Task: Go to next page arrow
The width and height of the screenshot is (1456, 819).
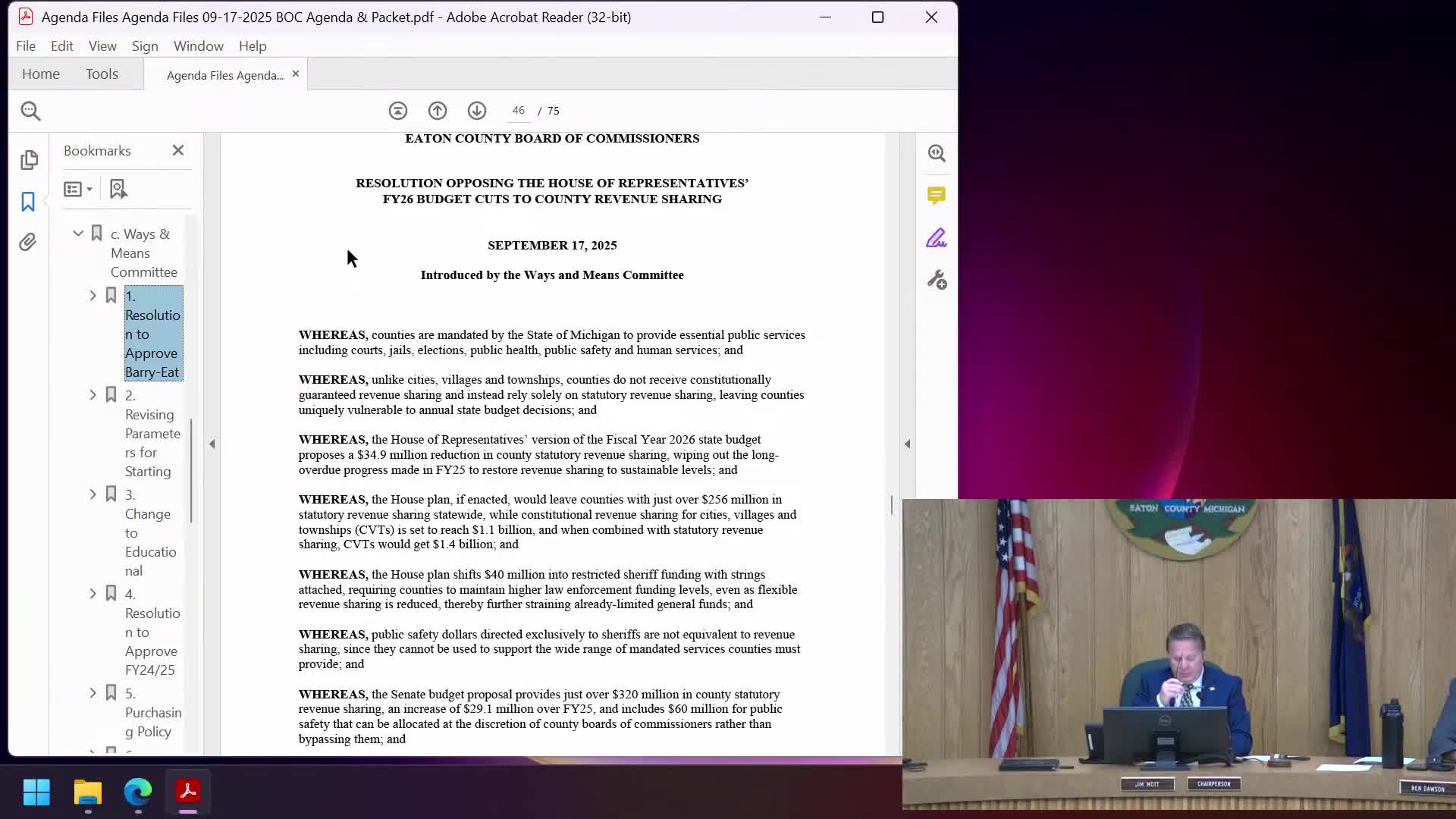Action: tap(477, 111)
